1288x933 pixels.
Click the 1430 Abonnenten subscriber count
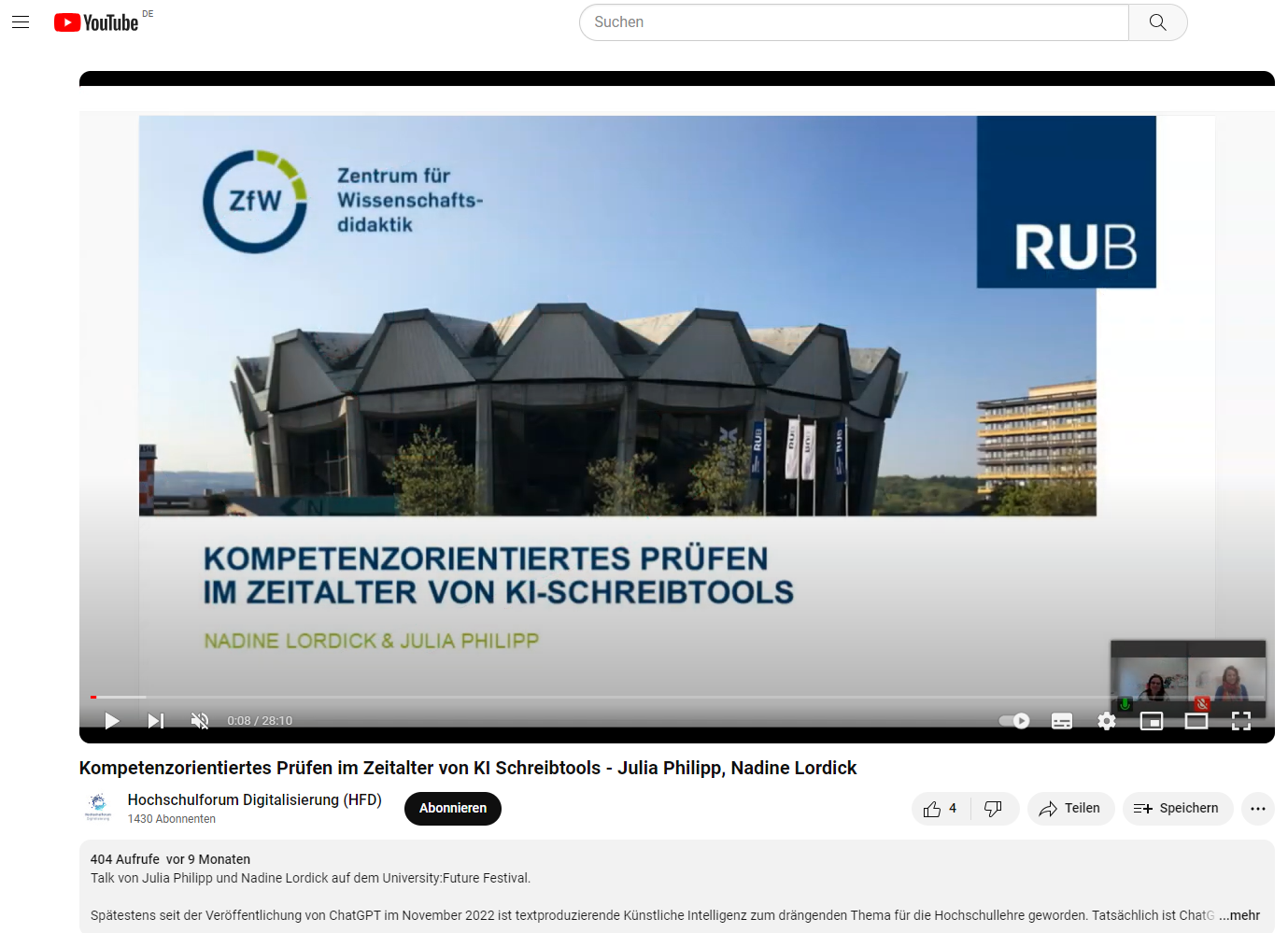coord(172,819)
